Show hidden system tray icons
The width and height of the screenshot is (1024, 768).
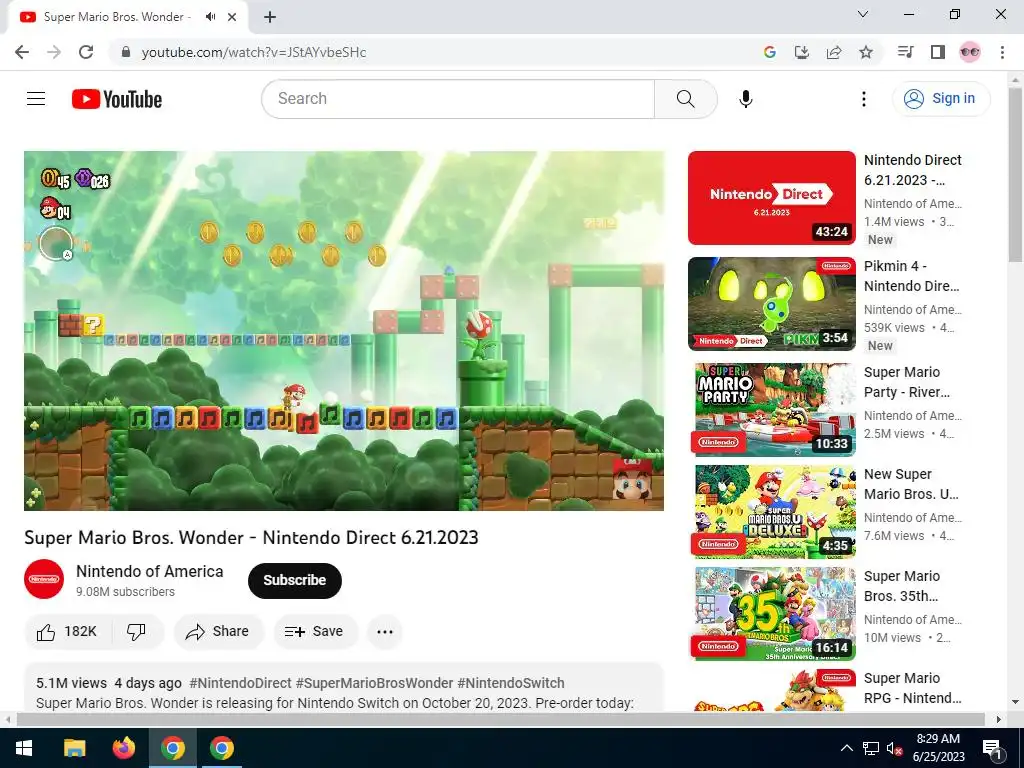click(846, 748)
